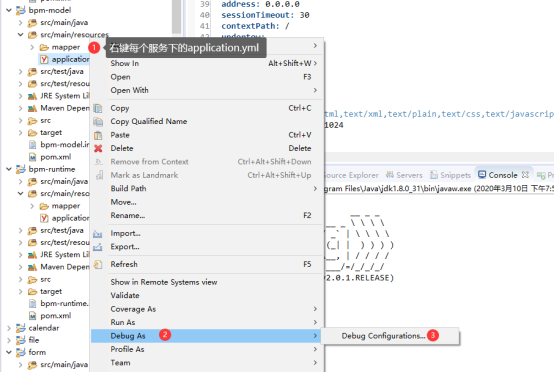
Task: Click the Export icon in context menu
Action: 98,247
